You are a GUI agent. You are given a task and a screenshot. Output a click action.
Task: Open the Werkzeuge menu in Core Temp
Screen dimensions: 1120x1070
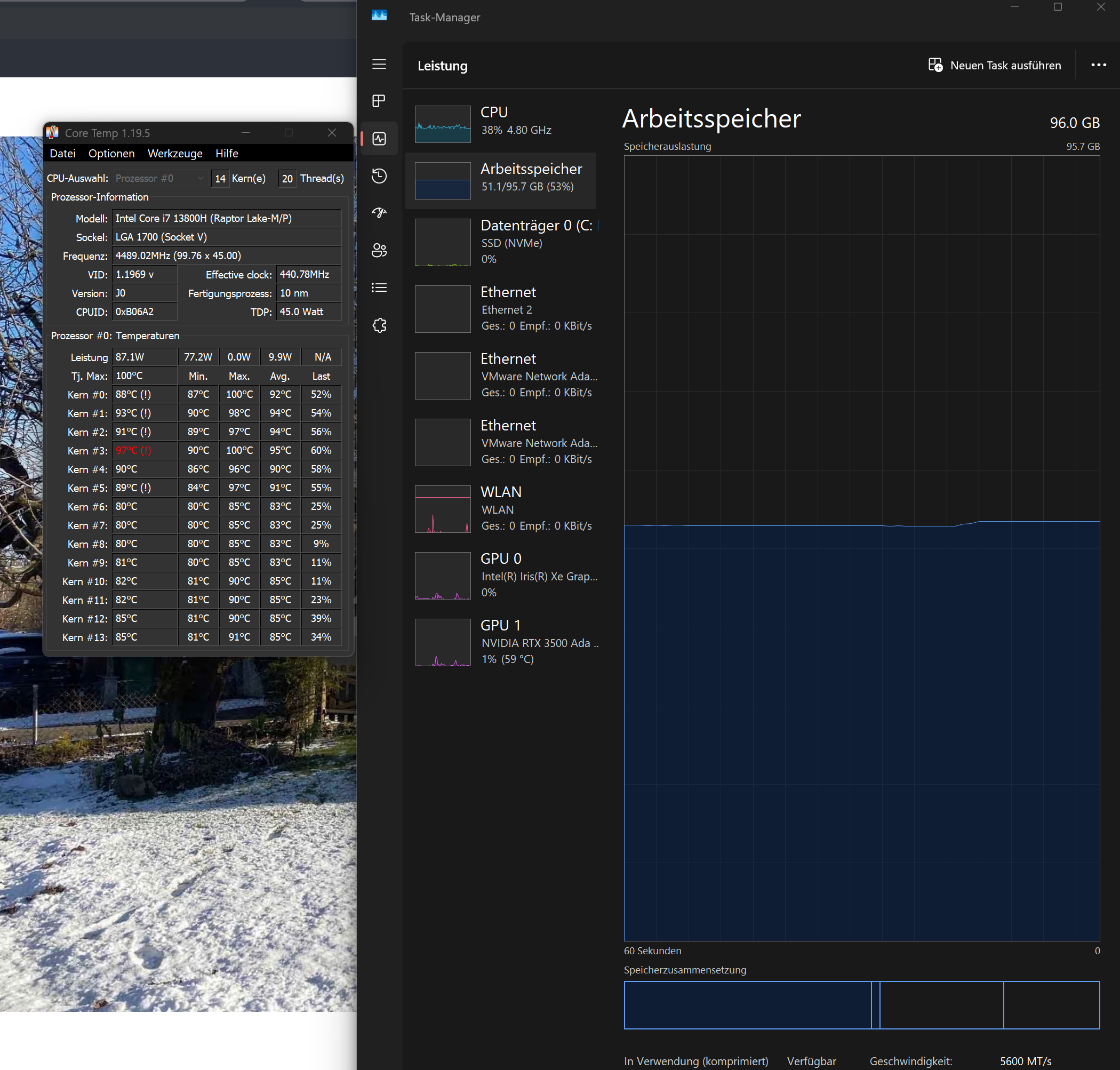tap(174, 154)
